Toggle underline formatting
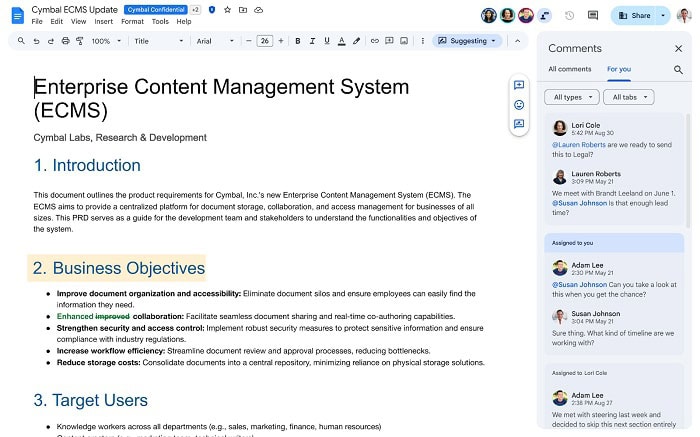The image size is (700, 437). [327, 41]
